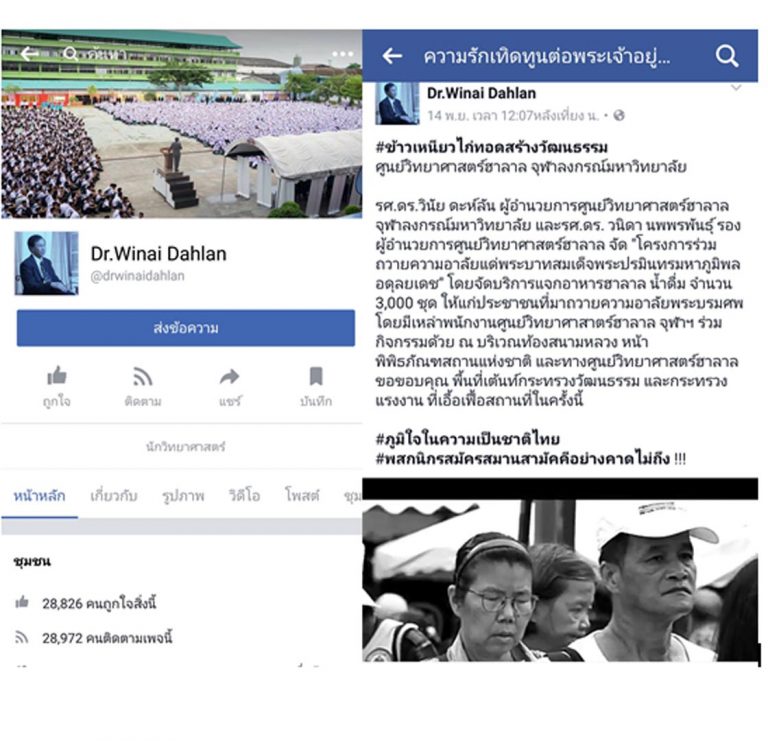Select the หน้าหลัก tab
This screenshot has width=768, height=741.
pos(39,496)
